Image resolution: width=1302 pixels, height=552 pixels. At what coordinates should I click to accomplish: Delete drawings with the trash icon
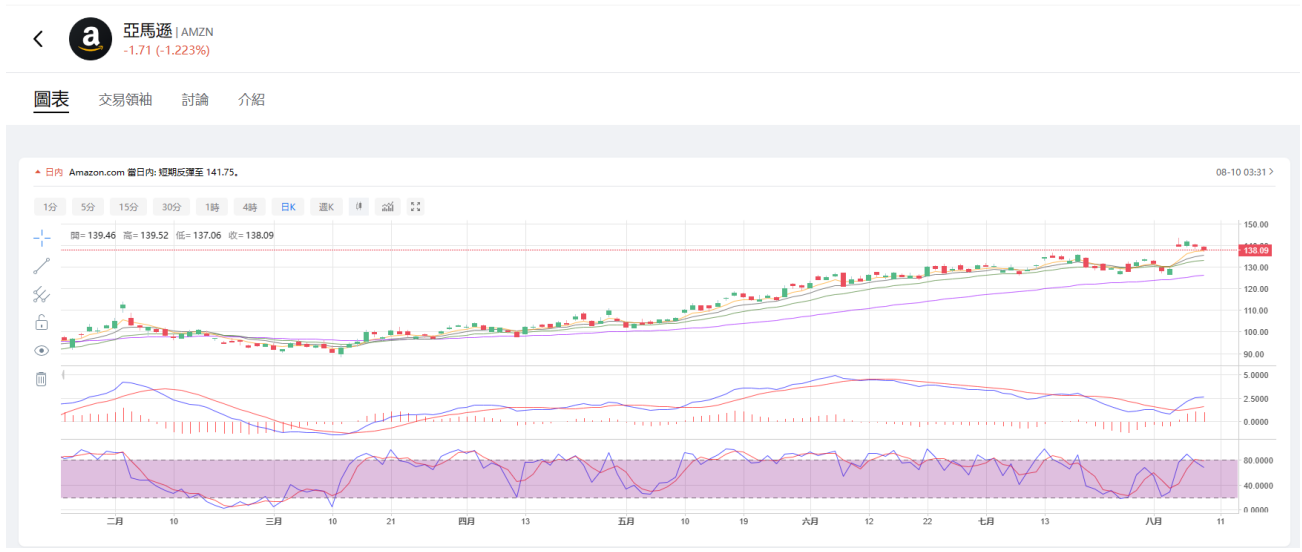41,379
